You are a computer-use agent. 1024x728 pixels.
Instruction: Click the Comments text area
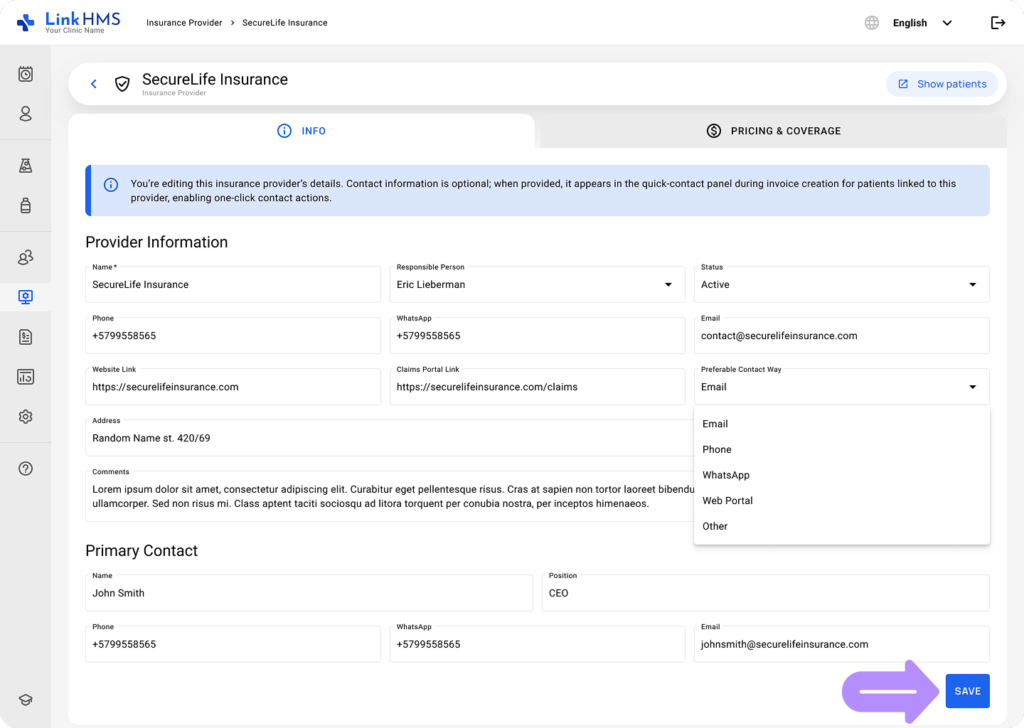click(x=389, y=496)
